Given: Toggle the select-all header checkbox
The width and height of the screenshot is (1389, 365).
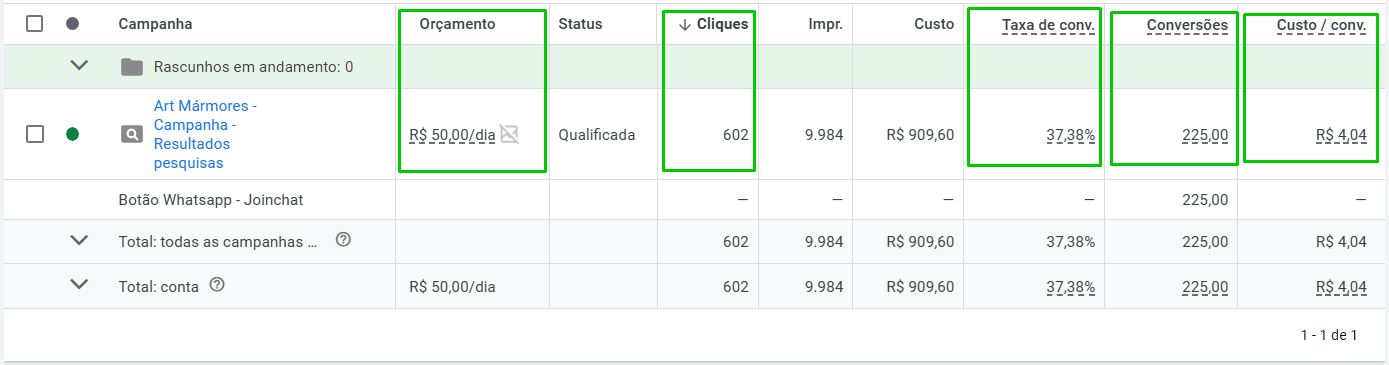Looking at the screenshot, I should pos(35,24).
